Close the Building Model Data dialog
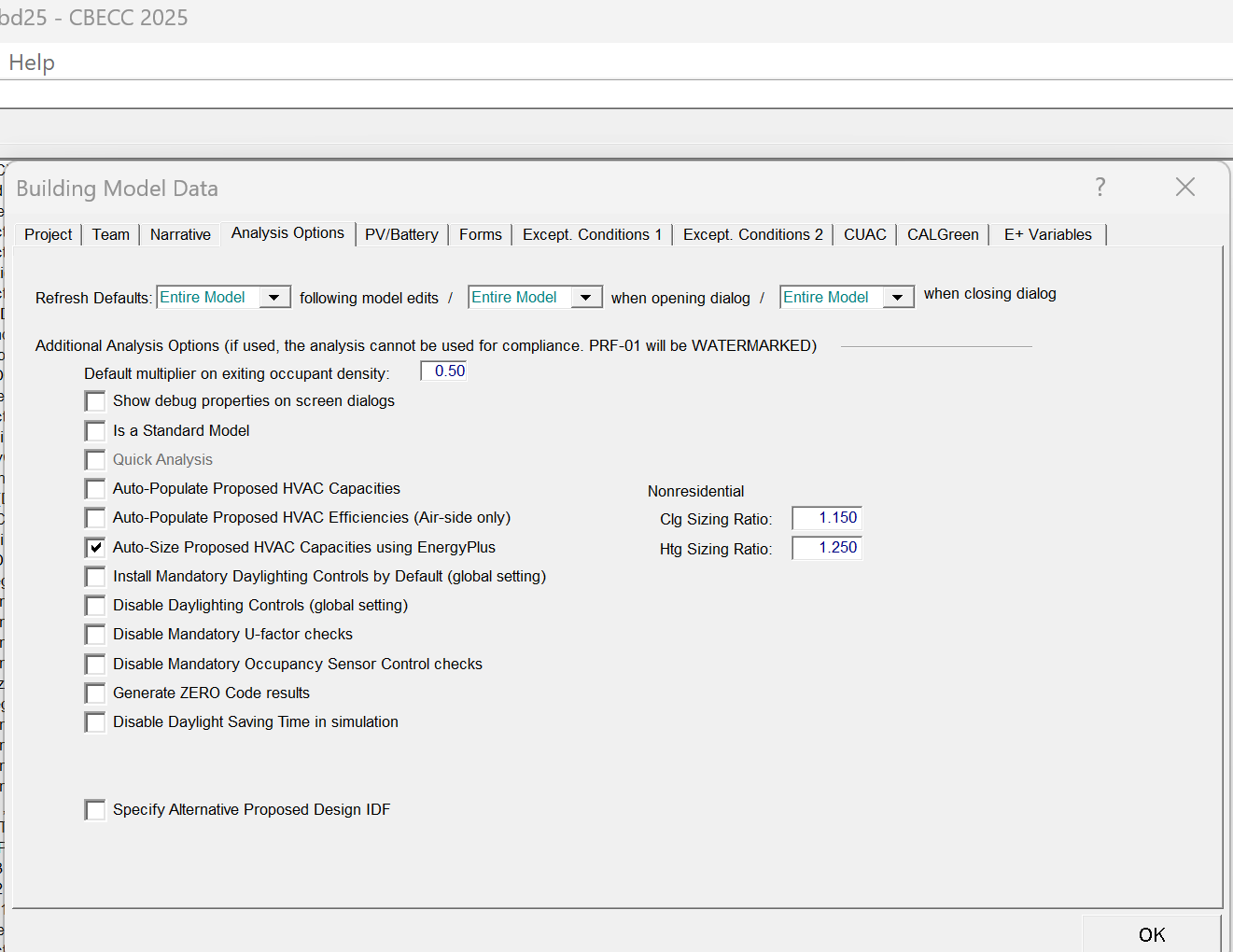The height and width of the screenshot is (952, 1233). tap(1184, 188)
